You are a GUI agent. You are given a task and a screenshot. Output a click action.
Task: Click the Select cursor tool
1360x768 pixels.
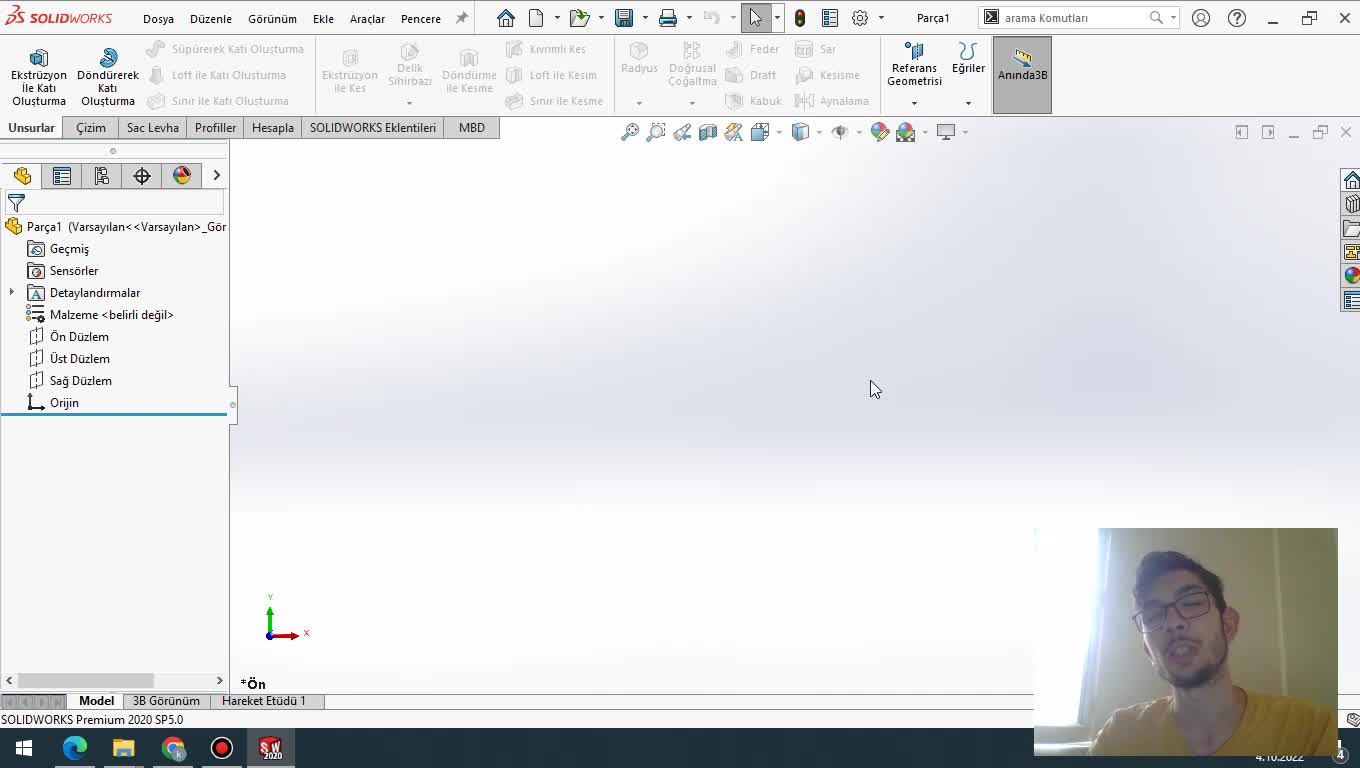click(755, 18)
